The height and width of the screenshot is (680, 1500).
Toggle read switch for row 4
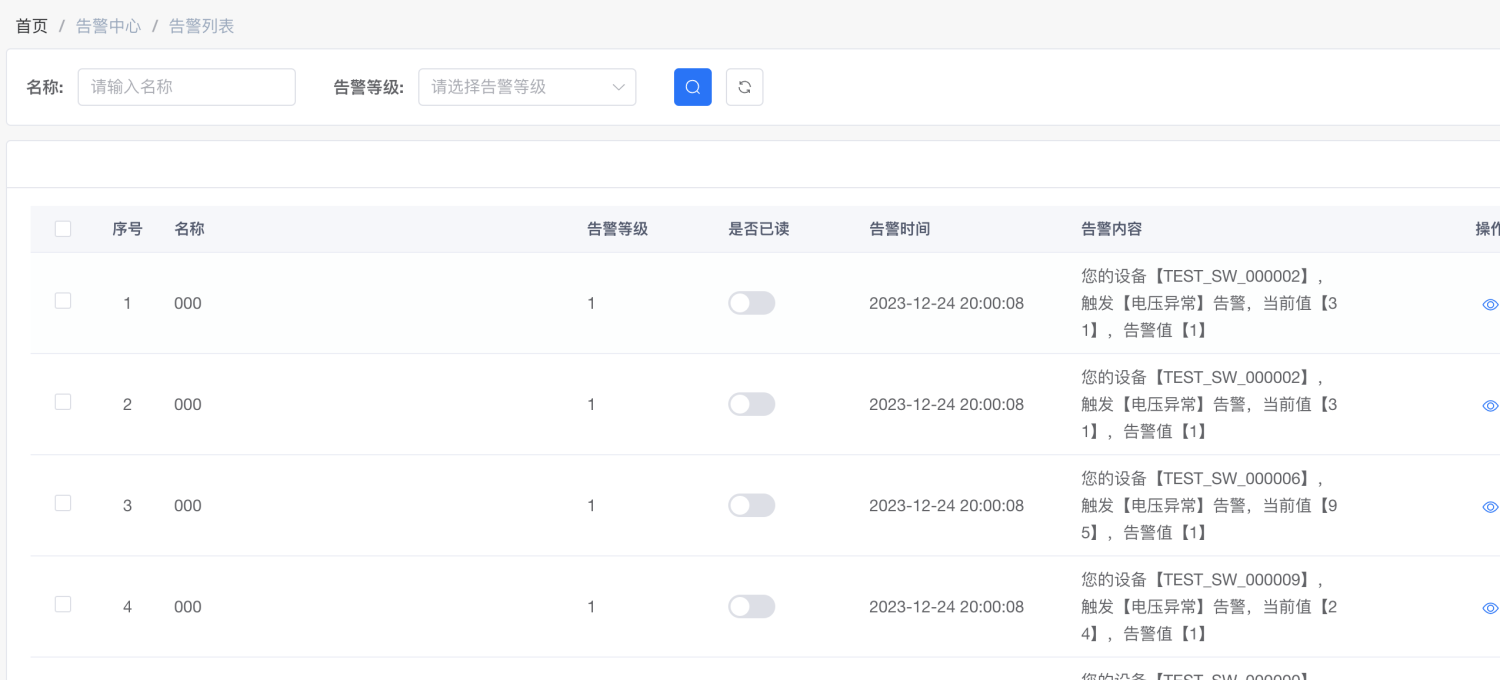pos(751,606)
